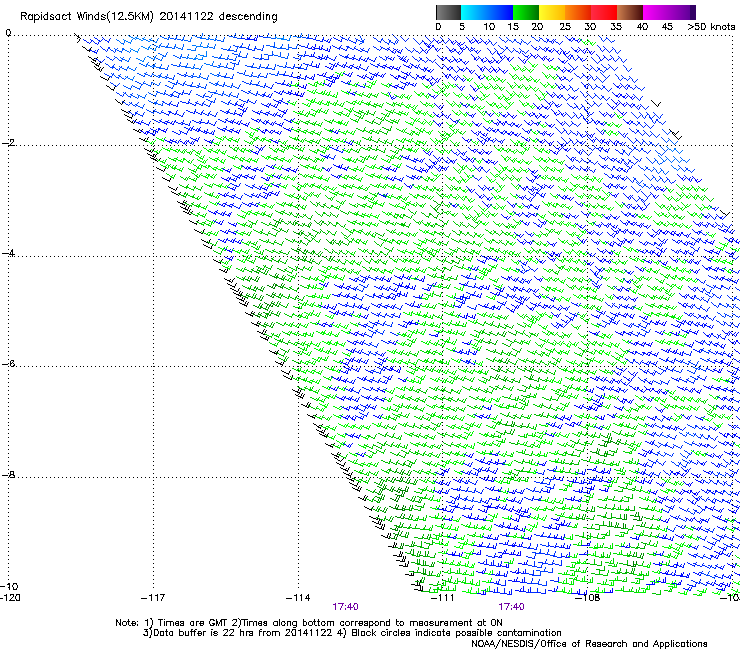Click the '-2' latitude axis label
The height and width of the screenshot is (650, 740).
click(8, 143)
